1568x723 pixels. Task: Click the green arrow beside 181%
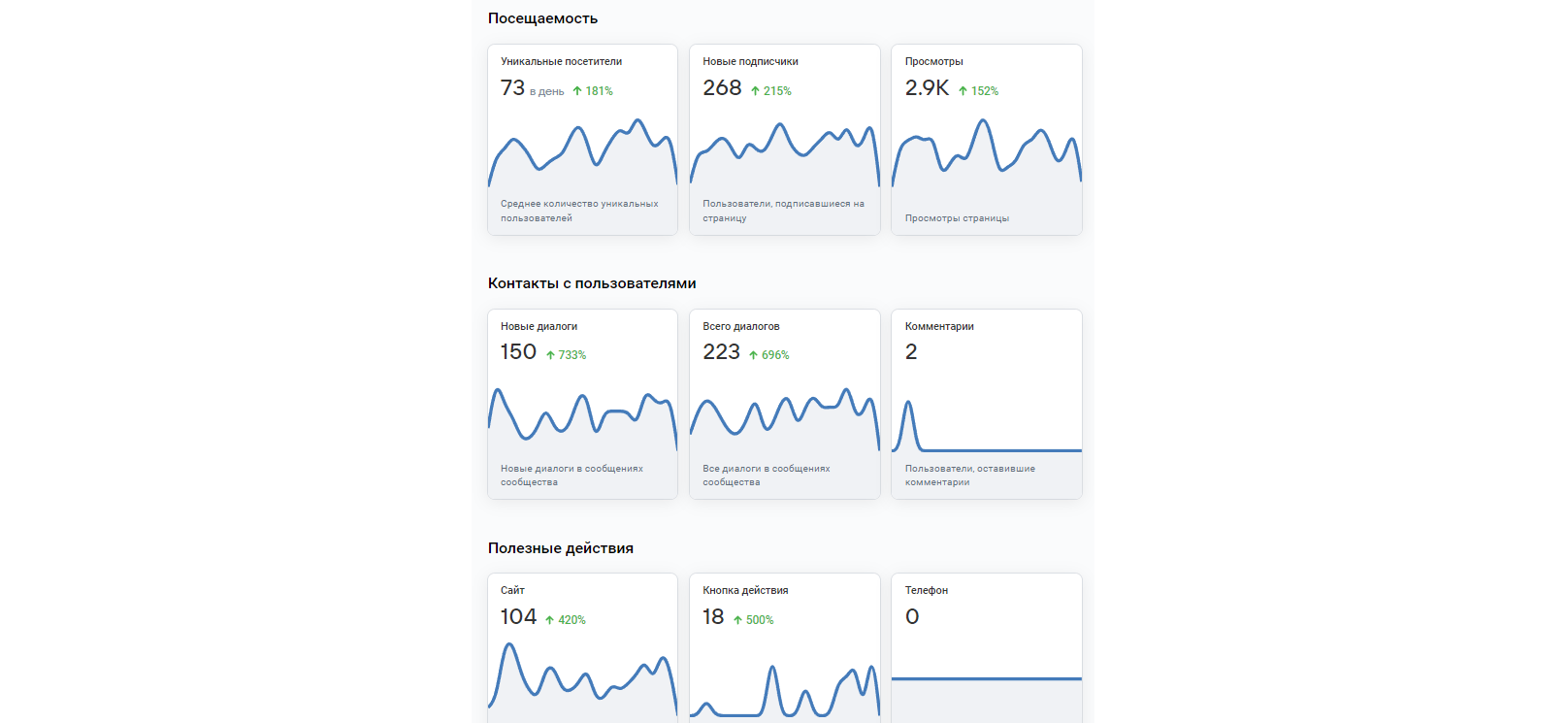577,91
